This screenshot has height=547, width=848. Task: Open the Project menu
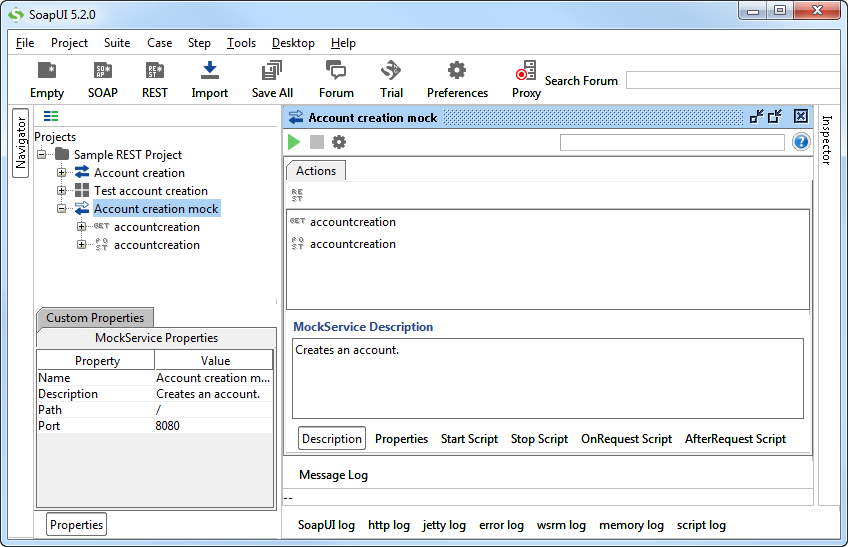pyautogui.click(x=69, y=43)
